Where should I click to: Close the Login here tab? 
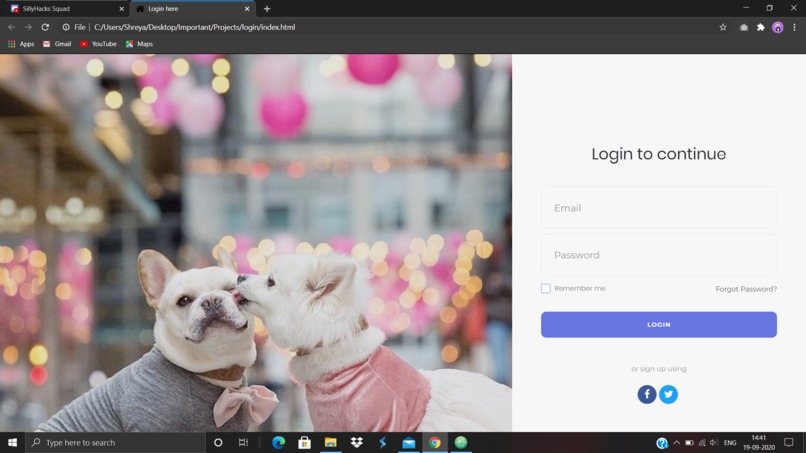click(247, 9)
